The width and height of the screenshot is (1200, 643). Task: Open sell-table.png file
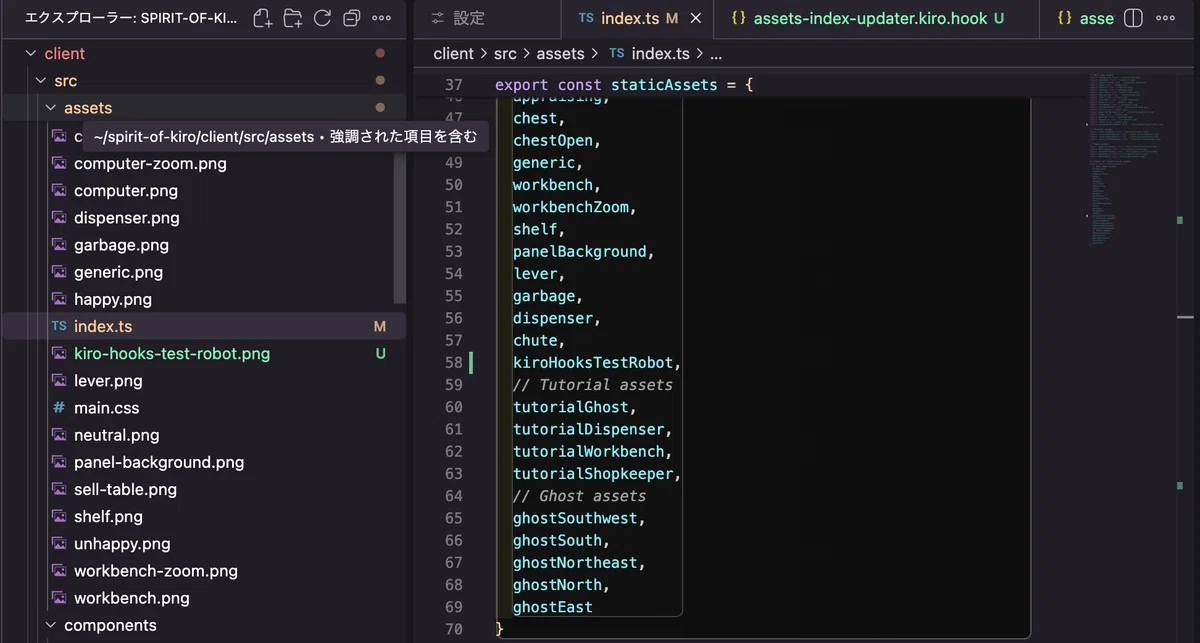(x=125, y=489)
